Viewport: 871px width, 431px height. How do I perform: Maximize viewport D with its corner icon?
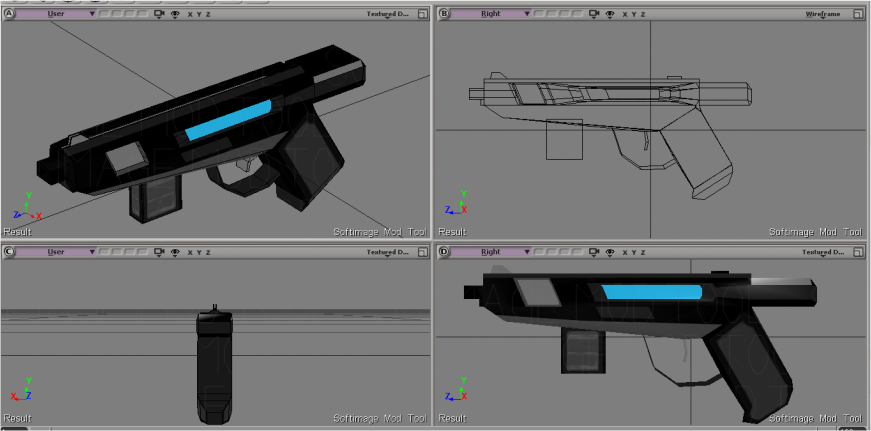coord(859,252)
